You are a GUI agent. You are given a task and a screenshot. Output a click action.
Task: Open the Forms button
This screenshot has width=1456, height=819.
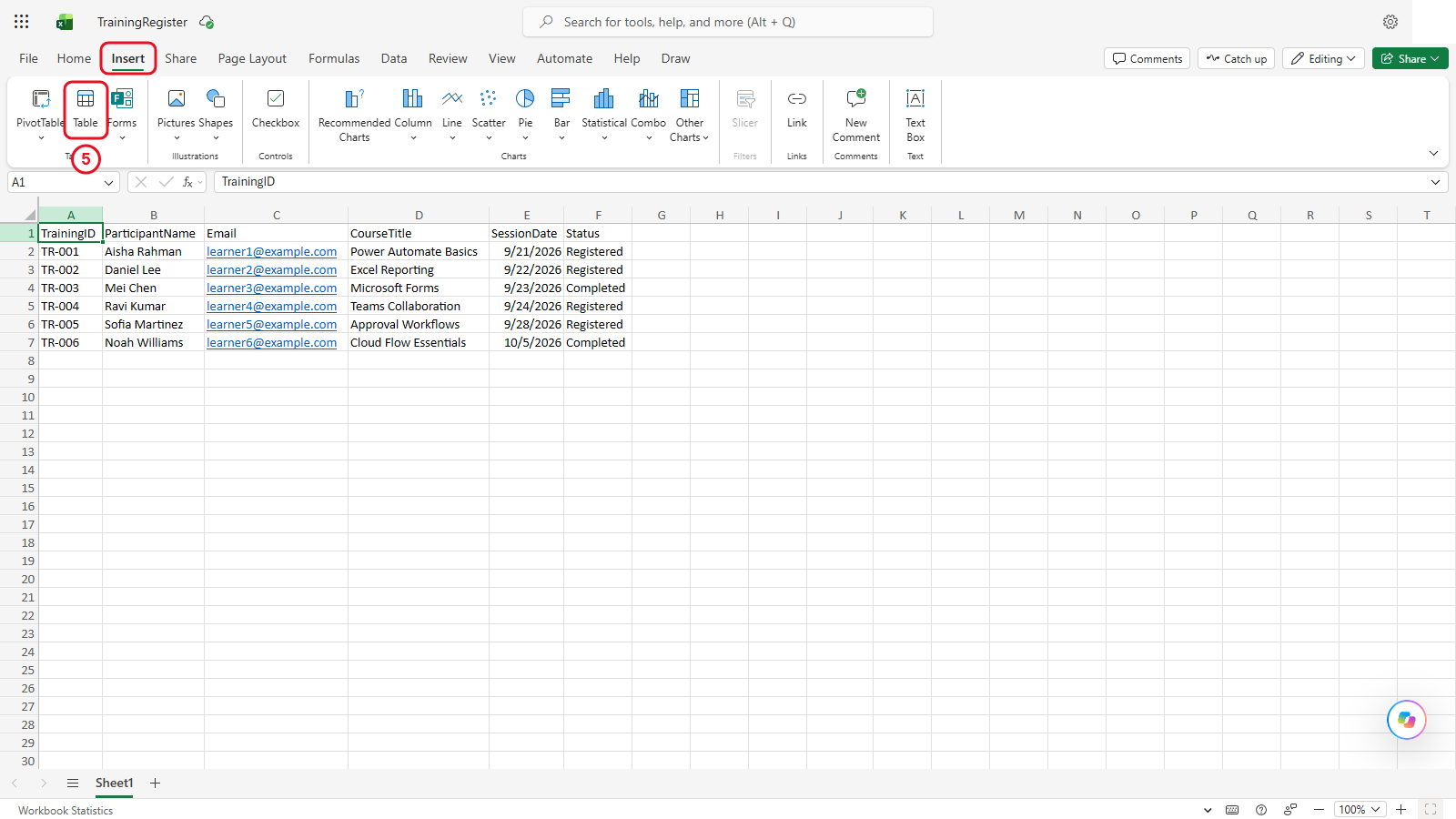tap(122, 114)
